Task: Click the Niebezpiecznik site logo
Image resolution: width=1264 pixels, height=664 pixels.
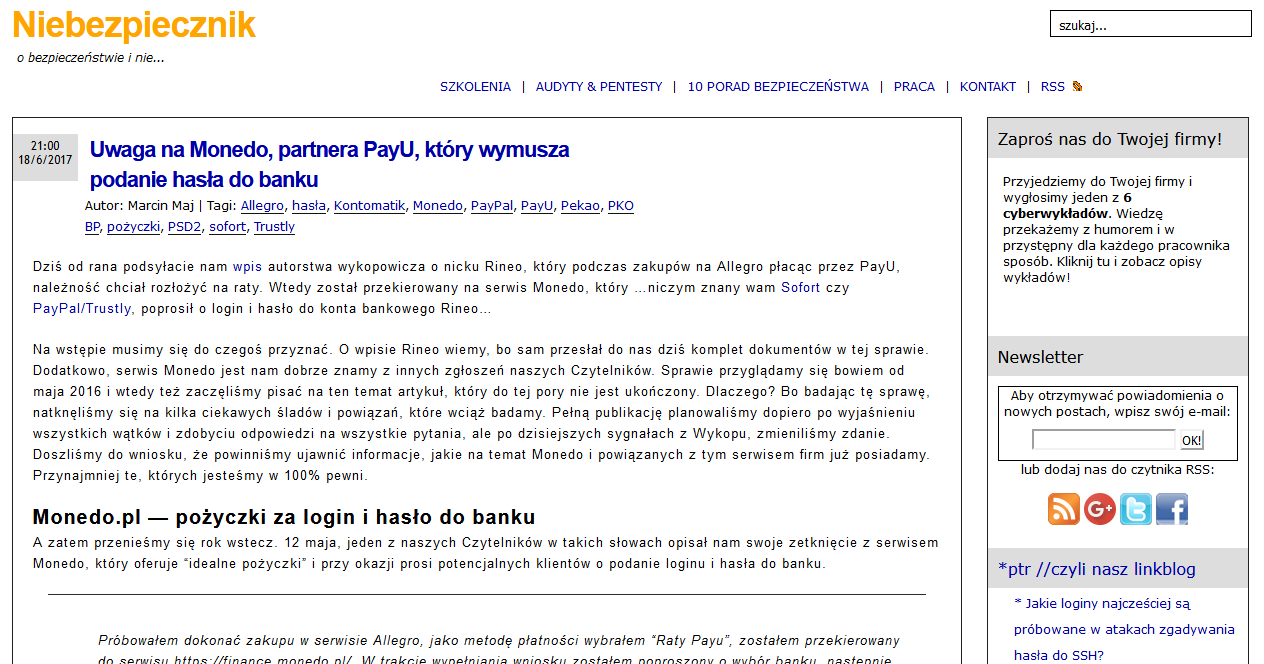Action: [134, 25]
